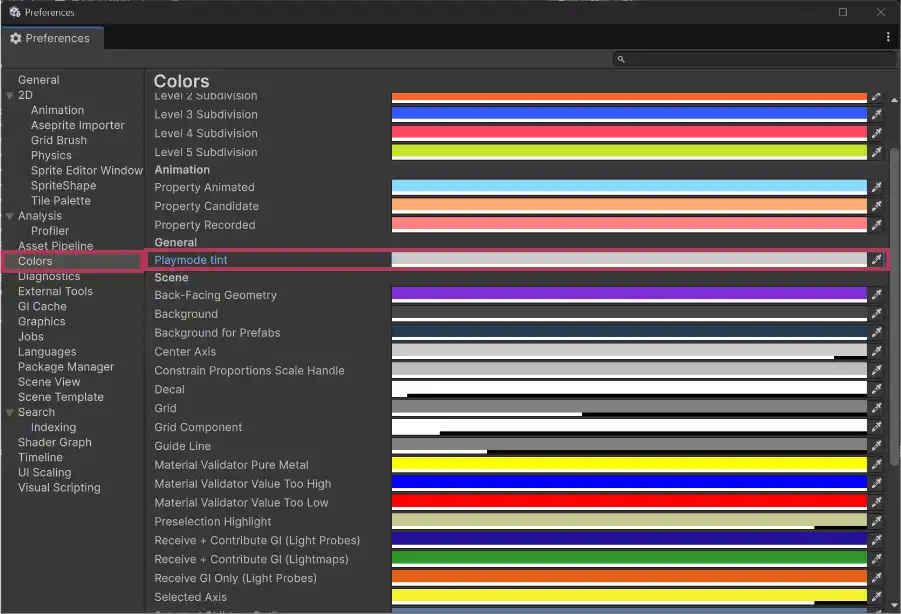The height and width of the screenshot is (614, 901).
Task: Open the External Tools preferences page
Action: tap(55, 291)
